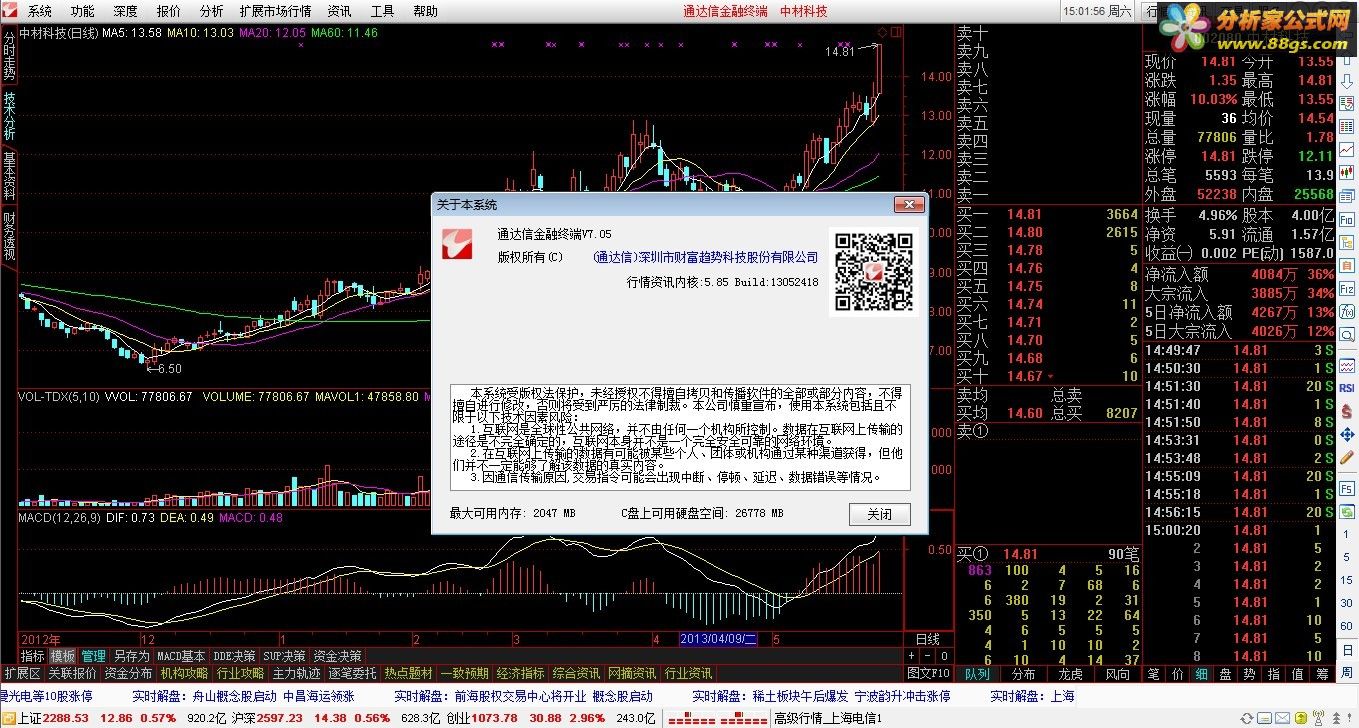
Task: Switch to 分时走势 side tab
Action: pyautogui.click(x=9, y=56)
